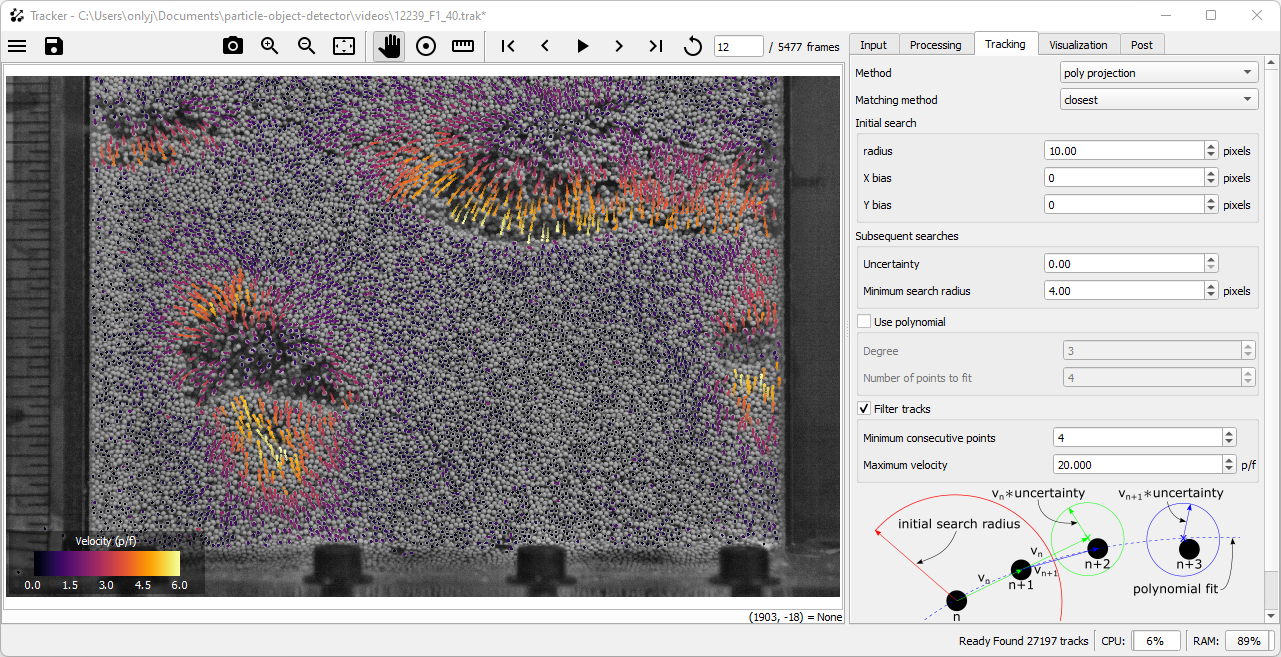The height and width of the screenshot is (657, 1281).
Task: Select the pan hand tool
Action: [389, 46]
